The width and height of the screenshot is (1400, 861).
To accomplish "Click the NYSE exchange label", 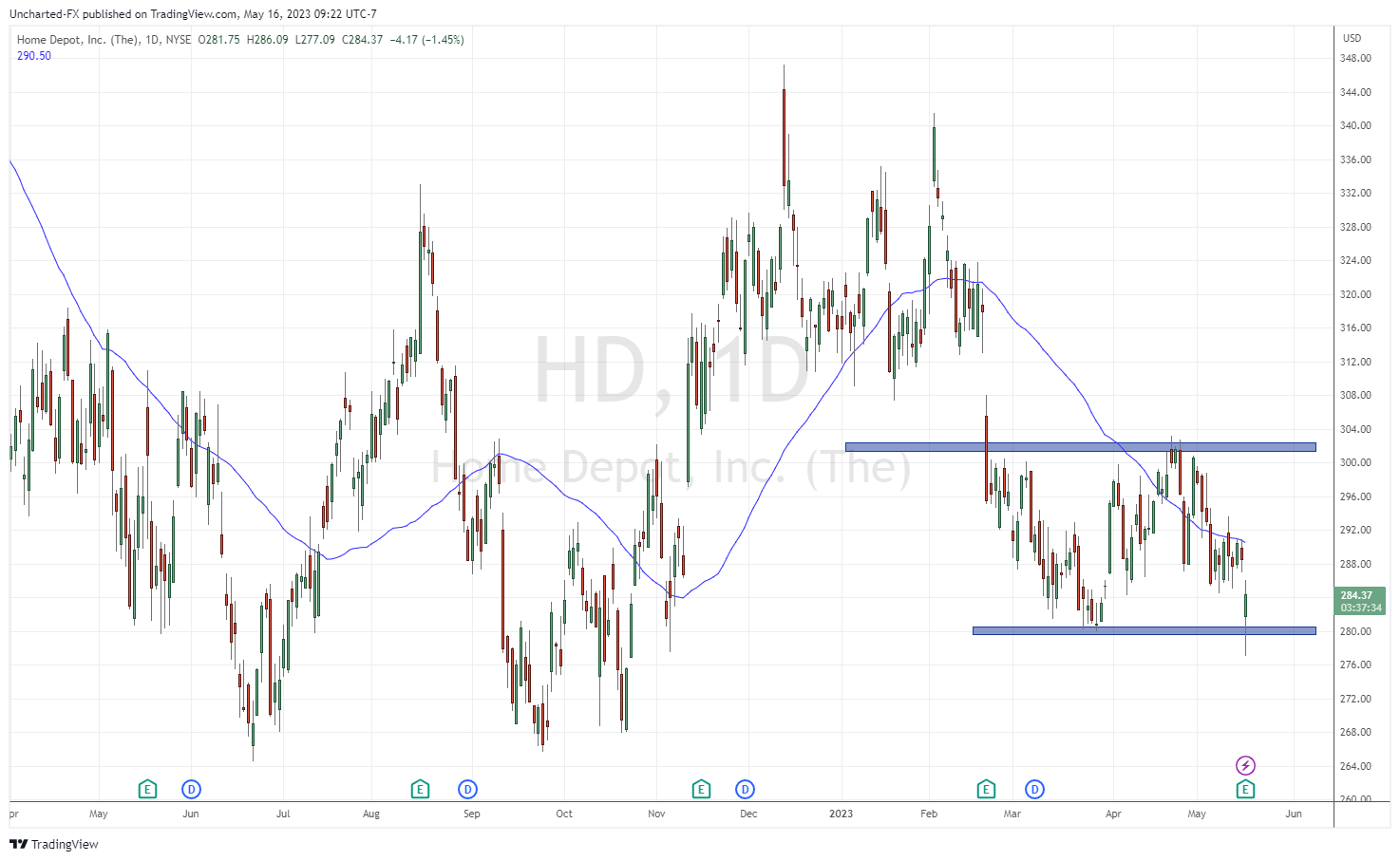I will pyautogui.click(x=179, y=40).
